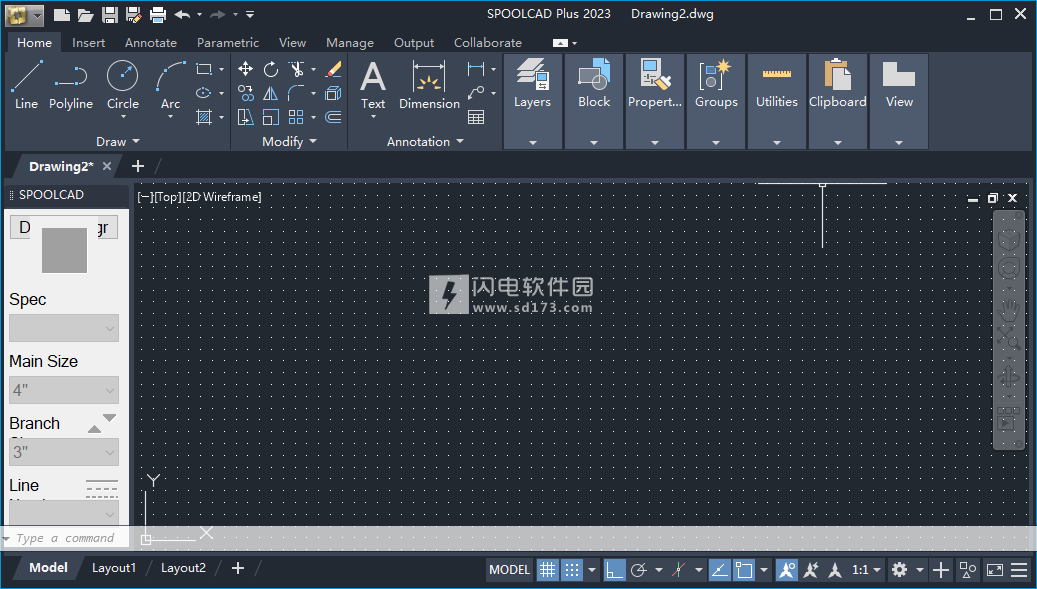Select the Rectangle draw tool
The image size is (1037, 589).
[x=204, y=69]
